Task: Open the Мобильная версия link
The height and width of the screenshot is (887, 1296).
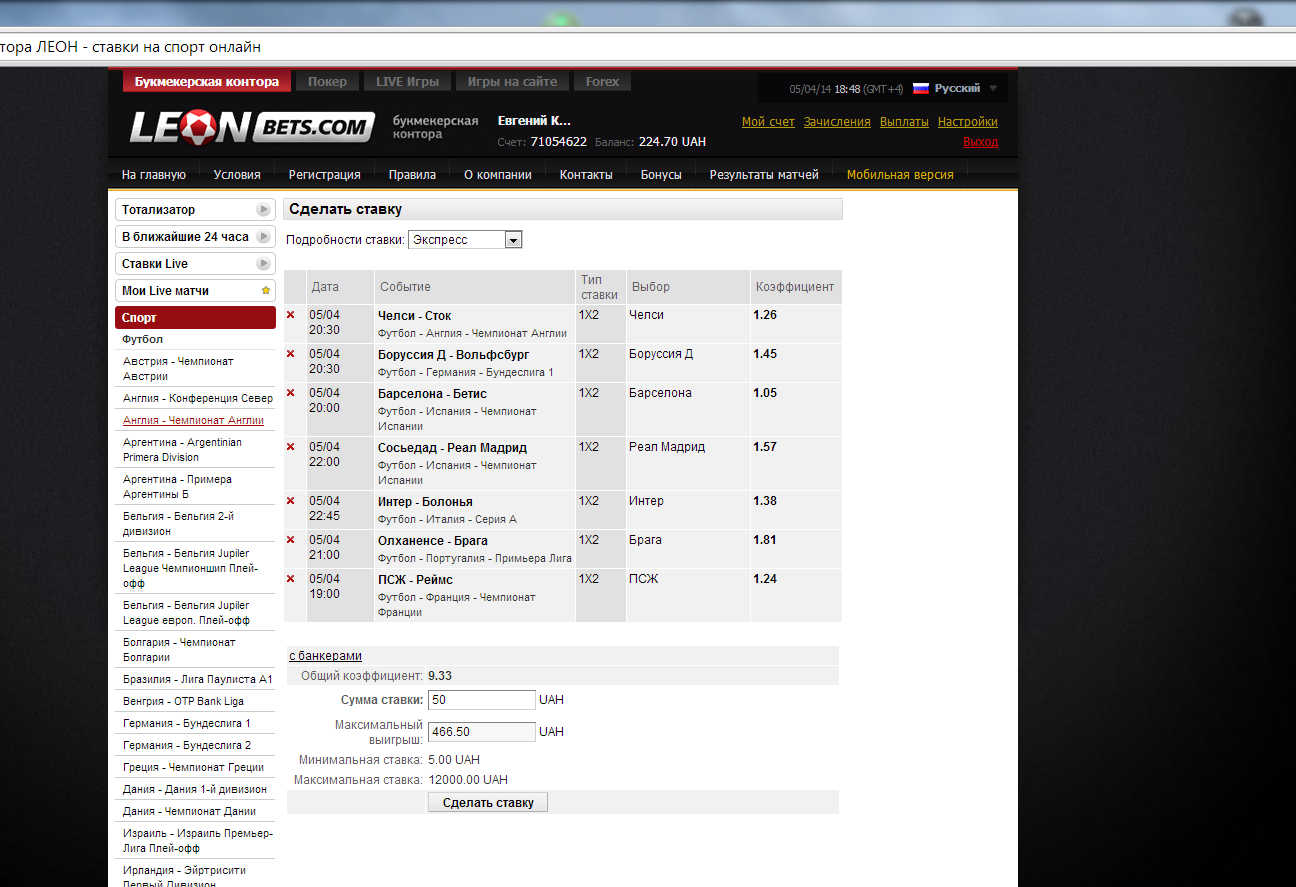Action: click(x=900, y=175)
